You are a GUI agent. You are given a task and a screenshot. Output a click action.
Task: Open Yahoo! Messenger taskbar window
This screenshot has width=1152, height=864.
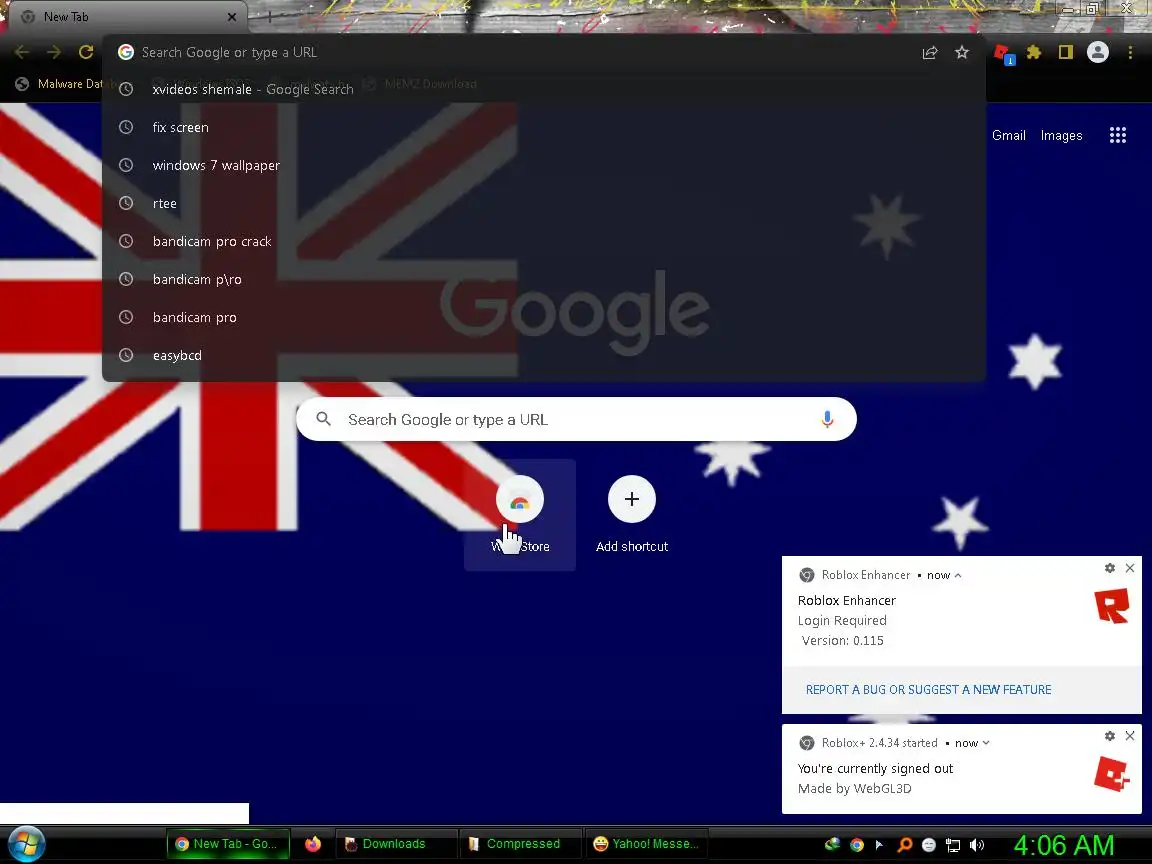[x=647, y=843]
